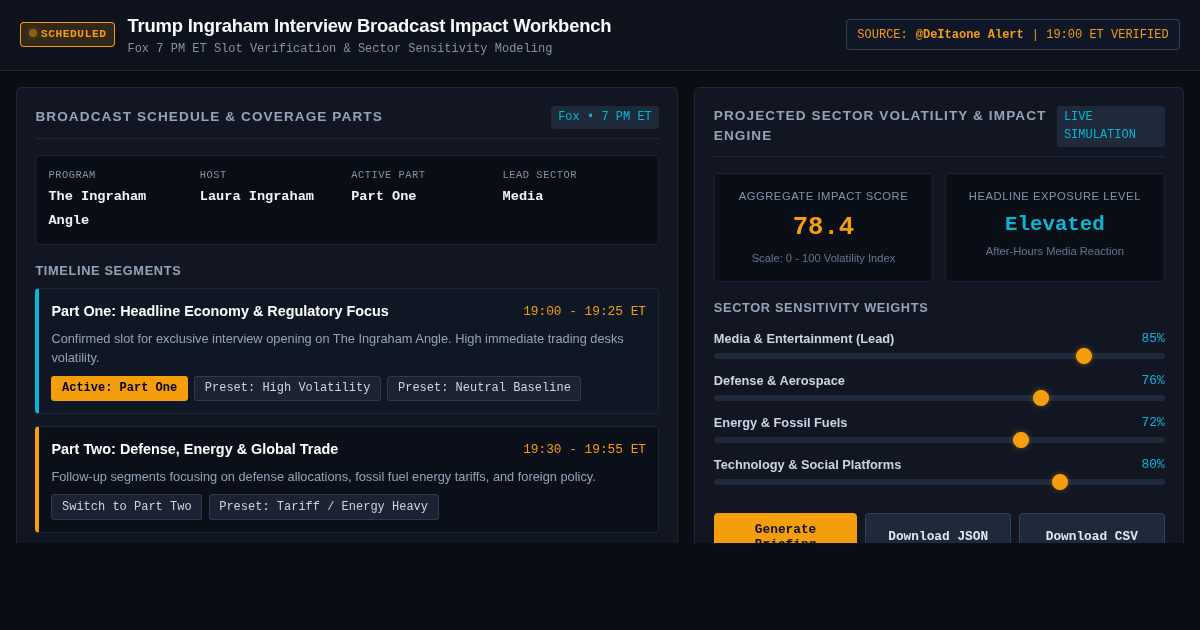Apply Preset: Neutral Baseline
1200x630 pixels.
tap(484, 388)
